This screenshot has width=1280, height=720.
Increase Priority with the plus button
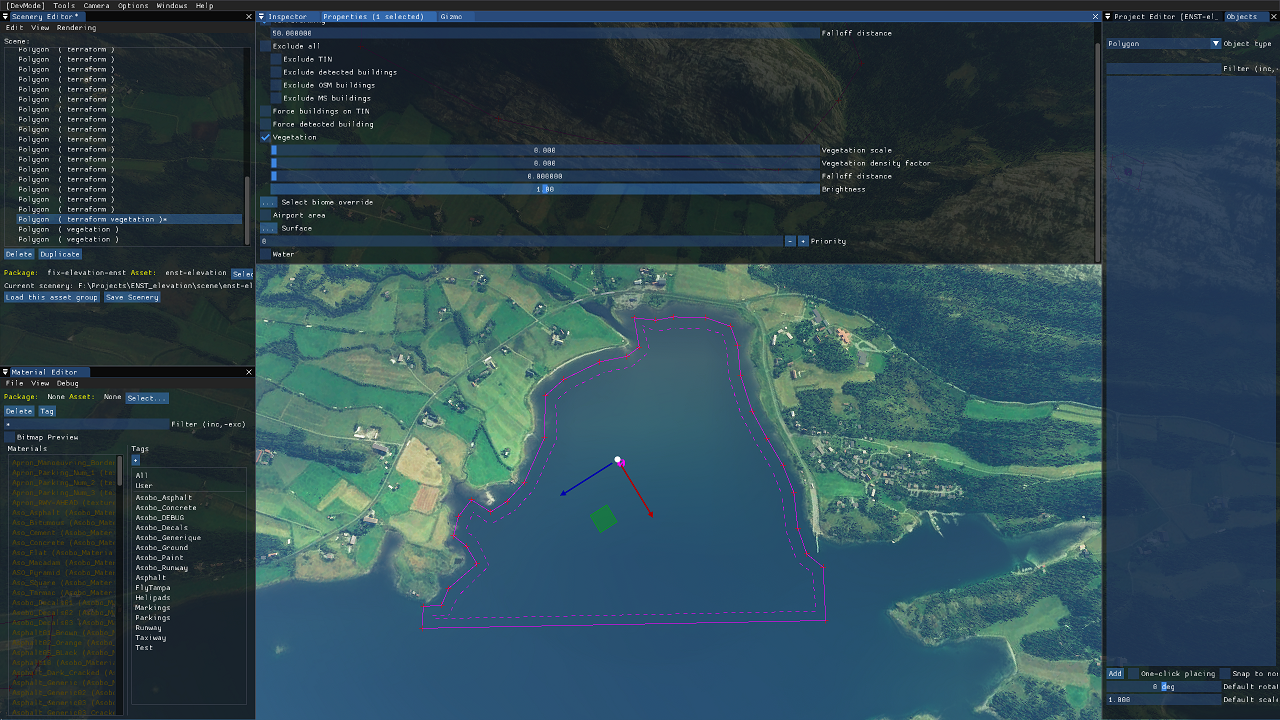click(x=803, y=241)
